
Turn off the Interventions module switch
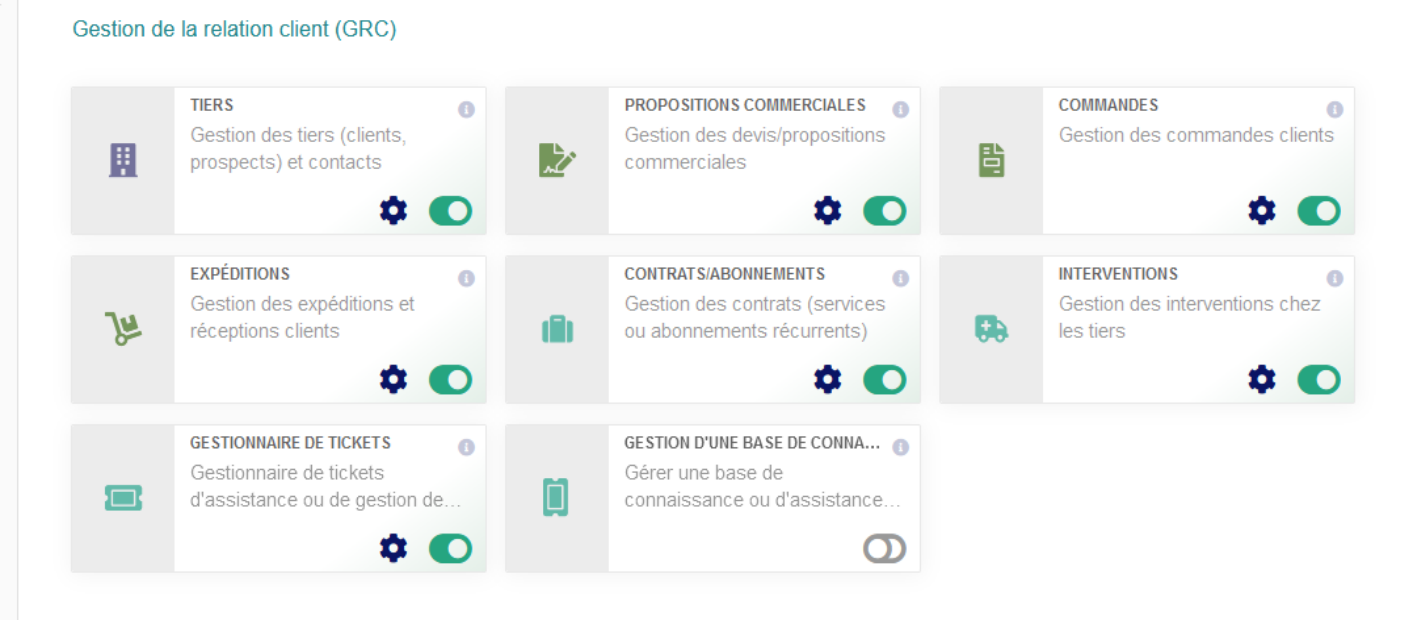click(1319, 380)
